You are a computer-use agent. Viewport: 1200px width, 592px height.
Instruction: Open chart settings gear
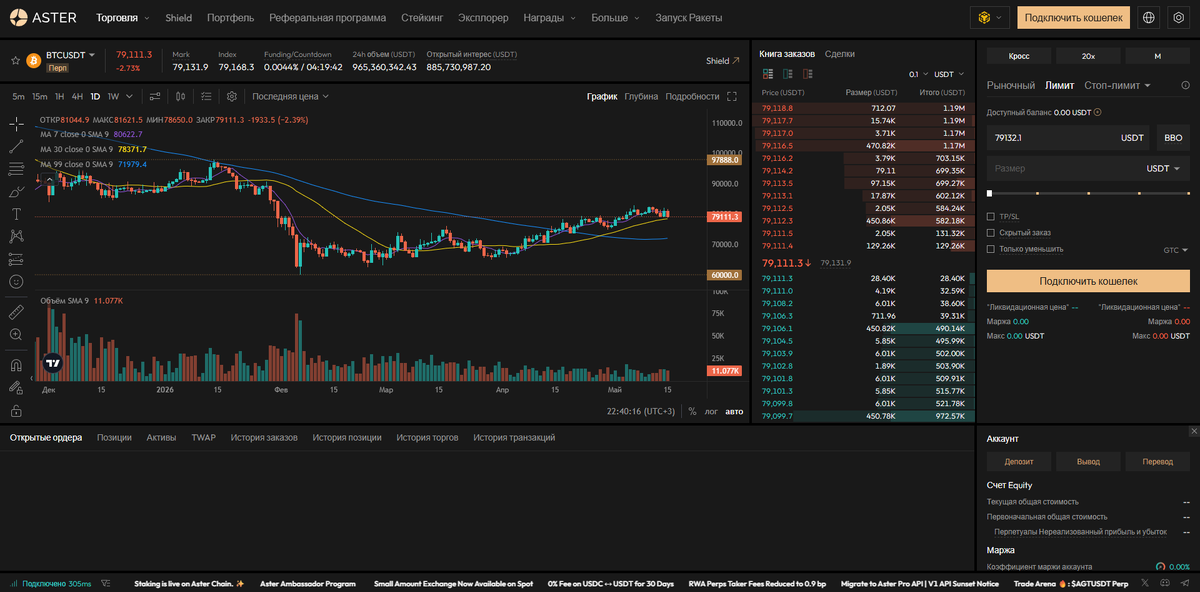click(232, 97)
